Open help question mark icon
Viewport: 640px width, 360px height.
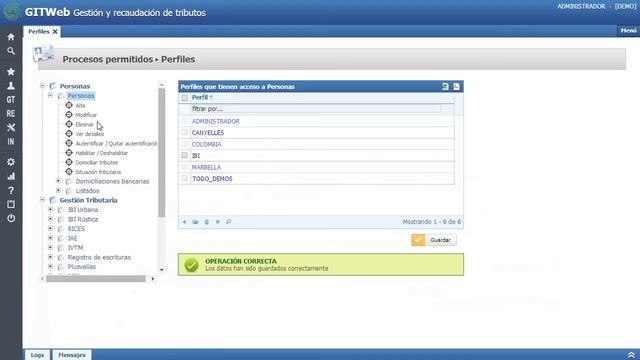[x=11, y=190]
